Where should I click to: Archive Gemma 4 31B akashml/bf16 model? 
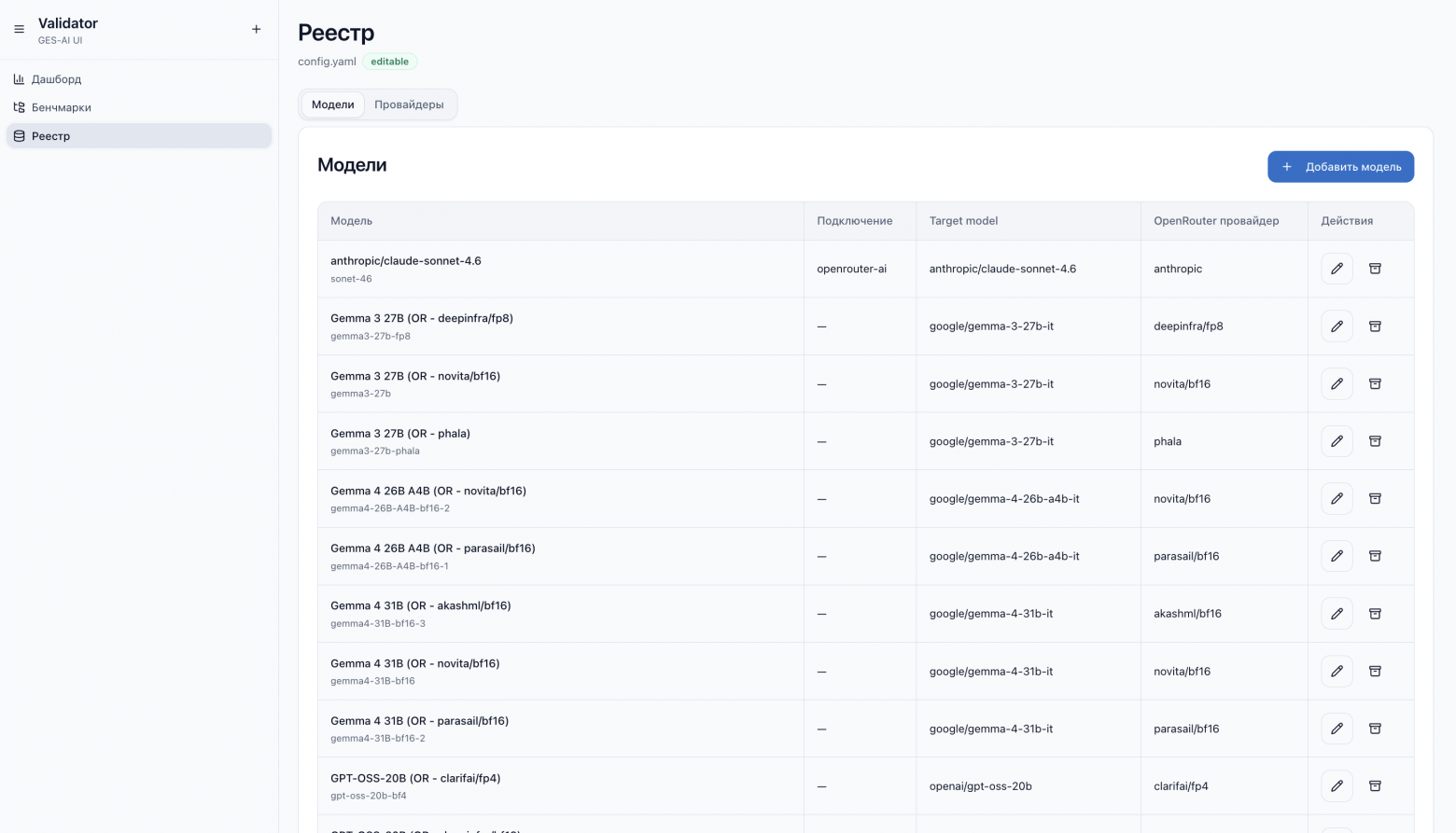tap(1375, 614)
